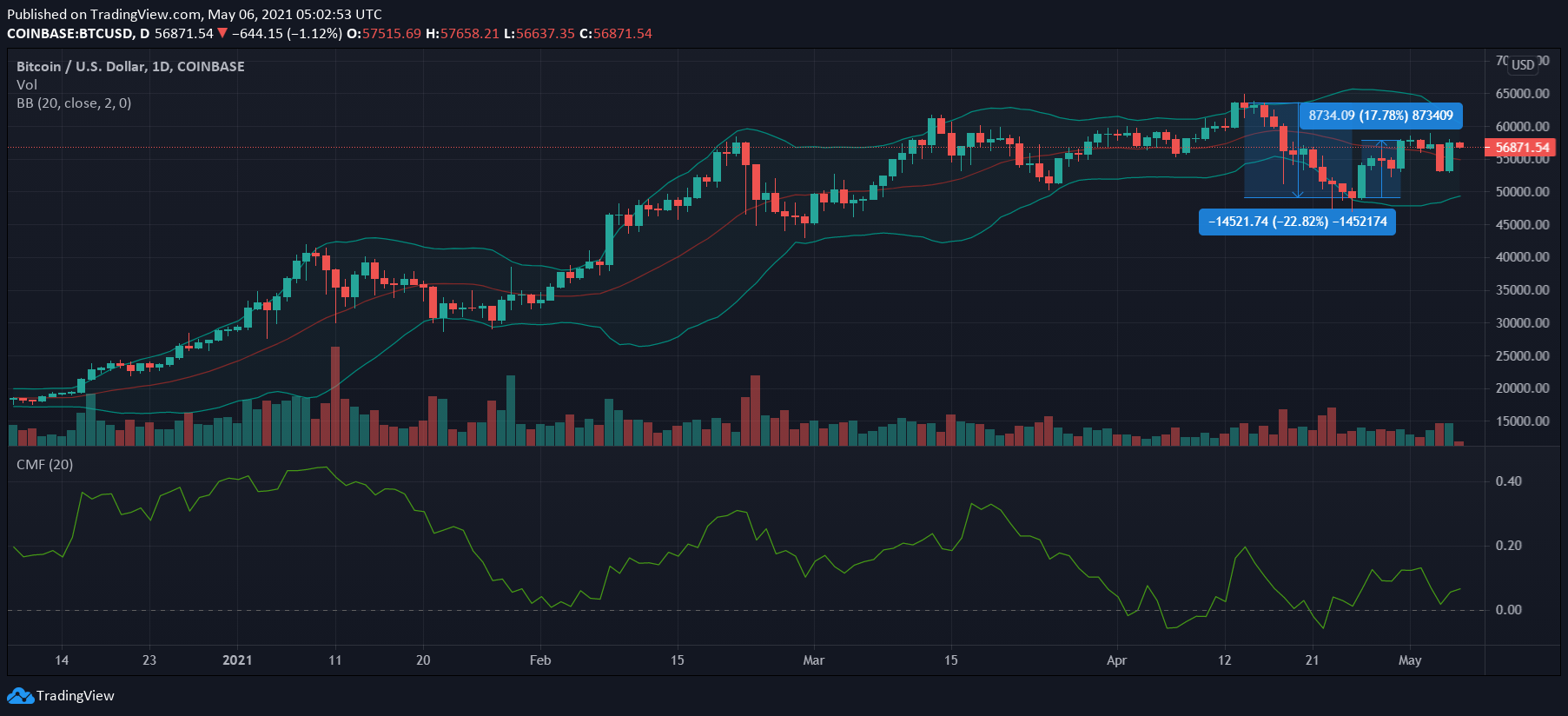Image resolution: width=1568 pixels, height=716 pixels.
Task: Click the −644.15 (−1.12%) change value
Action: coord(288,34)
